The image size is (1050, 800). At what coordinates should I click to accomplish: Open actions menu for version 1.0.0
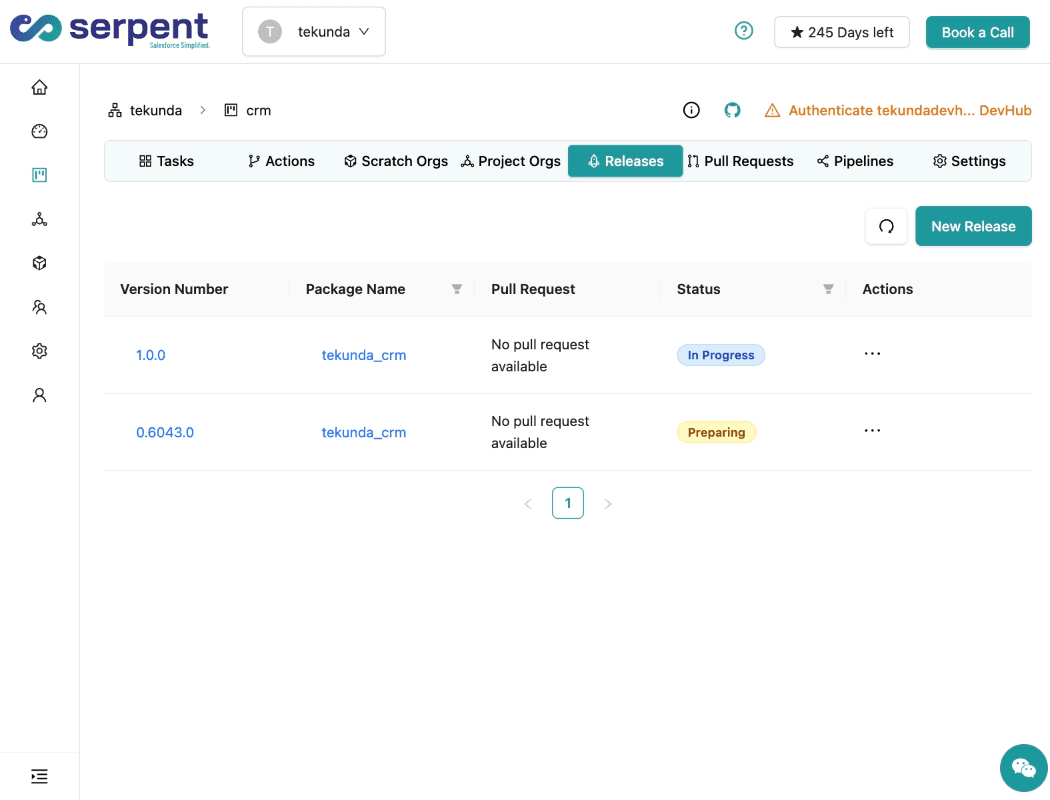point(872,354)
